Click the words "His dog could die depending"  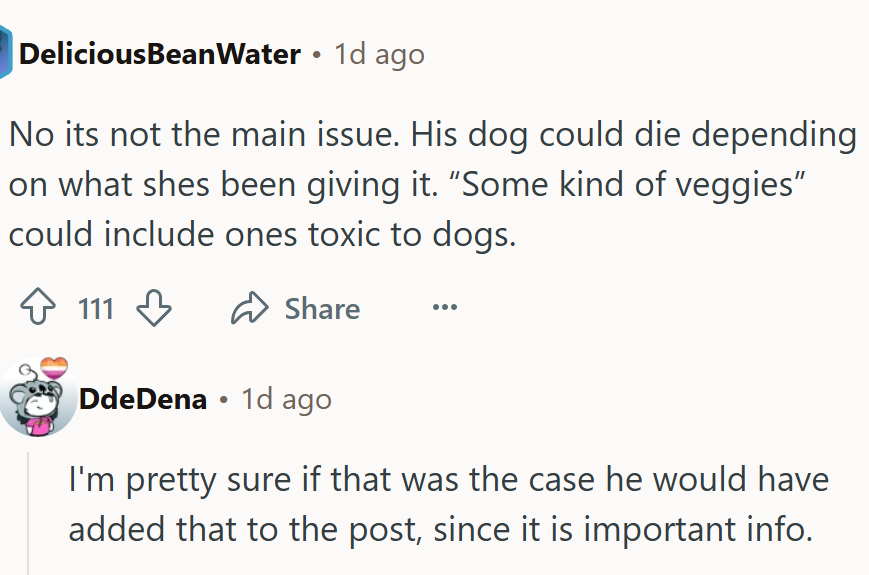tap(620, 135)
